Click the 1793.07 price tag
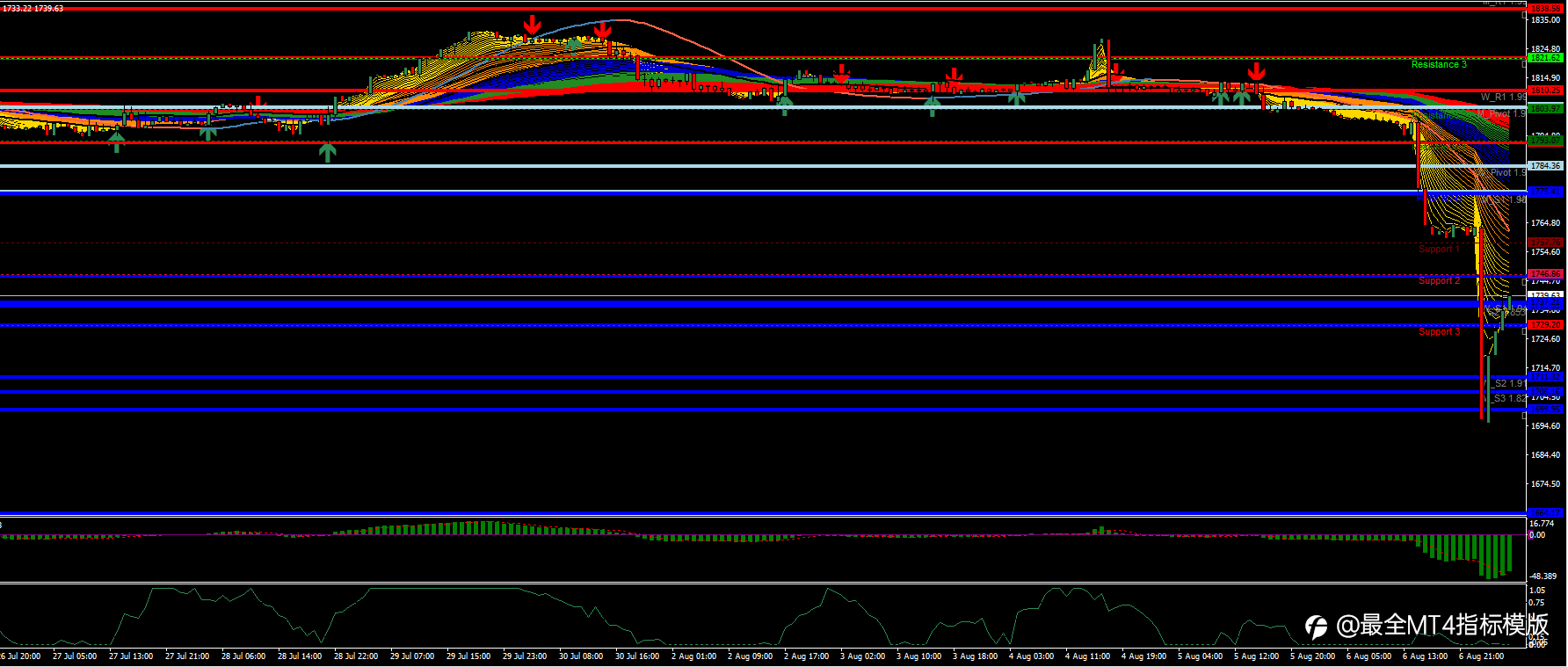Image resolution: width=1568 pixels, height=667 pixels. pyautogui.click(x=1546, y=141)
